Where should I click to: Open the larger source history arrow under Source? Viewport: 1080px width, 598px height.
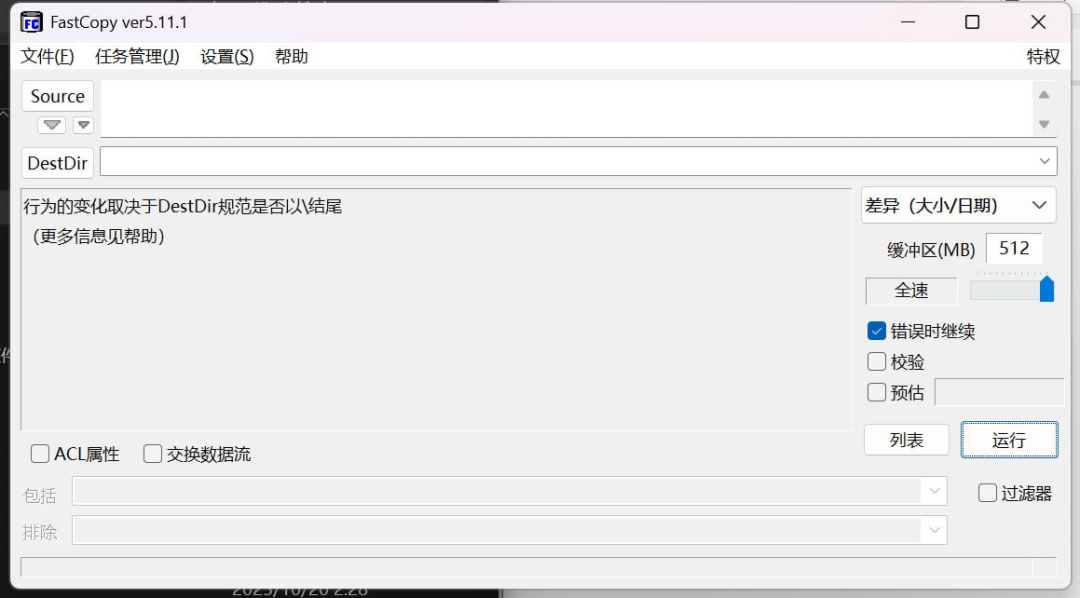tap(52, 125)
